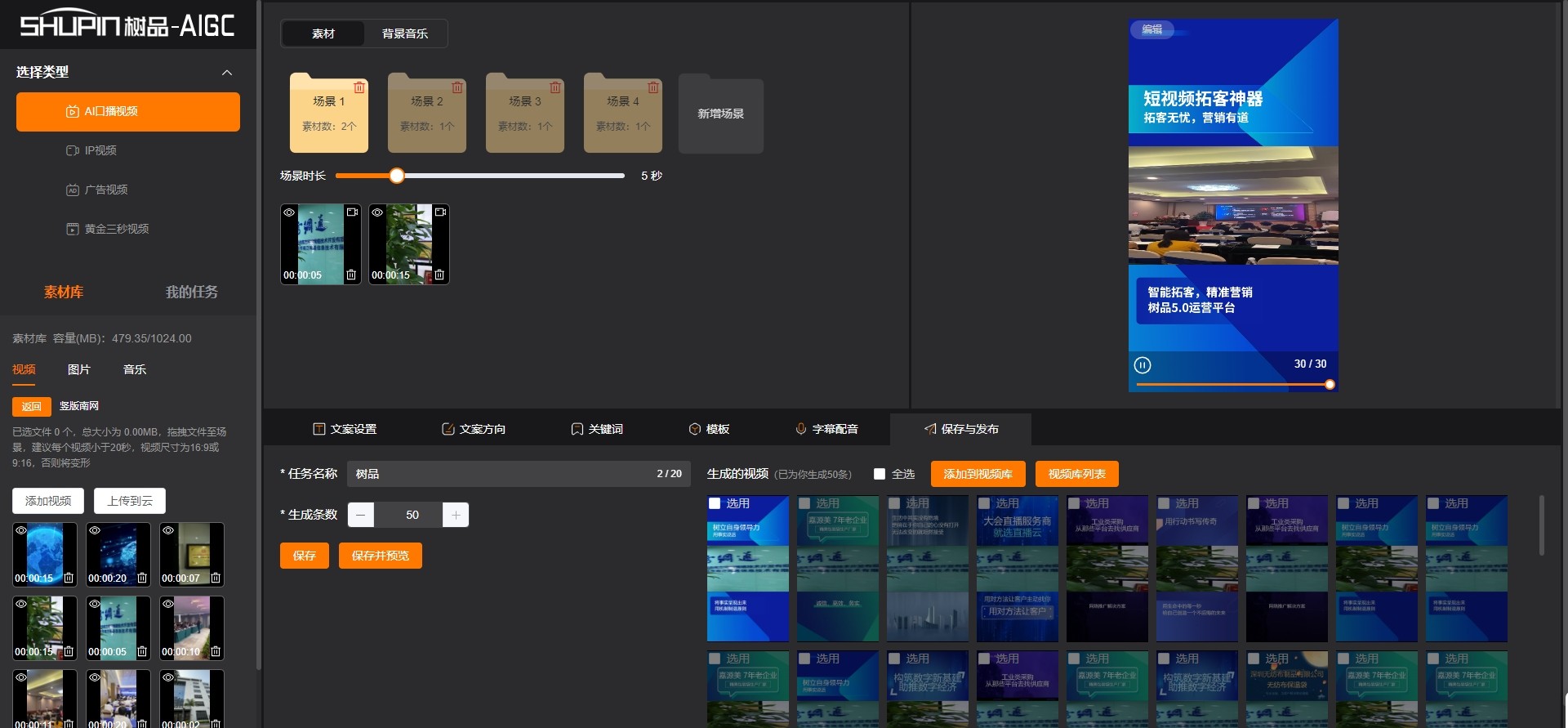The image size is (1568, 728).
Task: Decrease 生成条数 with the minus button
Action: point(361,515)
